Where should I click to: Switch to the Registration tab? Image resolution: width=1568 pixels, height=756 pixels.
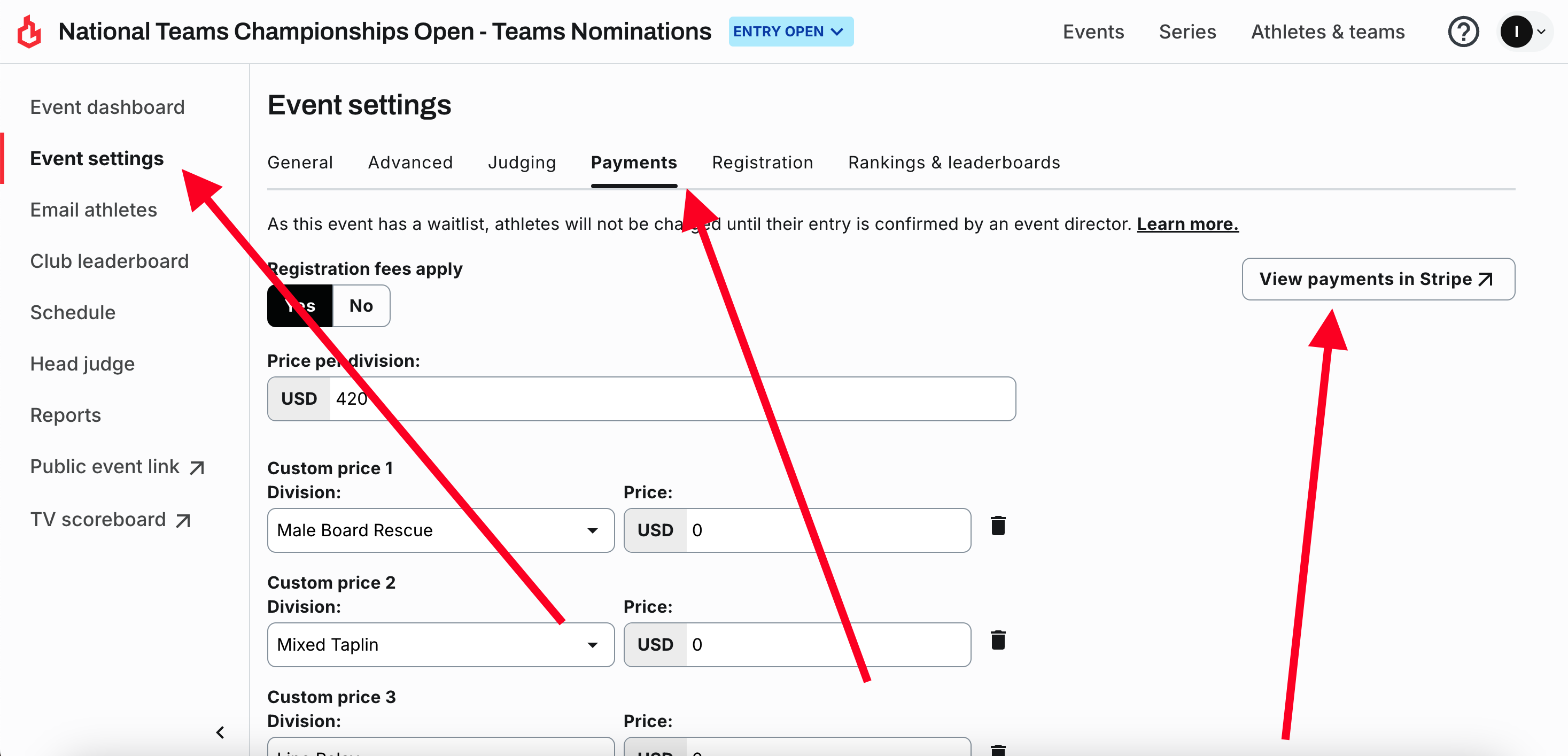762,163
